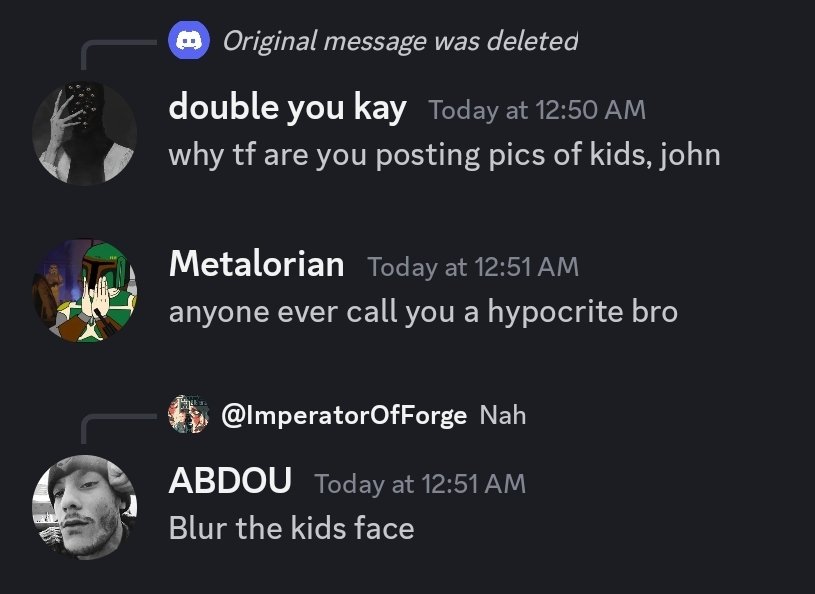This screenshot has width=815, height=594.
Task: Click ABDOU's 12:51 AM timestamp
Action: 420,484
